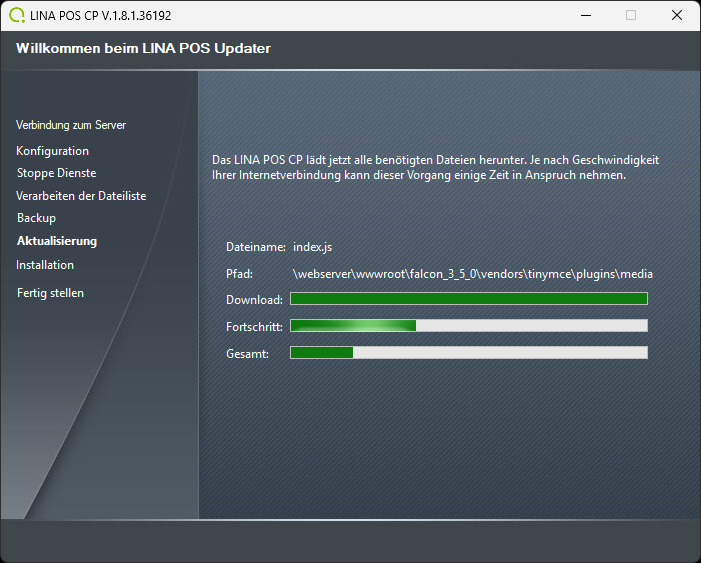Click the download description paragraph
The width and height of the screenshot is (701, 563).
435,167
